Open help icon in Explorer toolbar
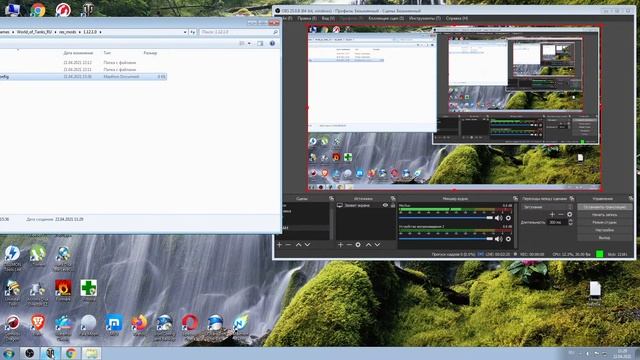 [272, 43]
